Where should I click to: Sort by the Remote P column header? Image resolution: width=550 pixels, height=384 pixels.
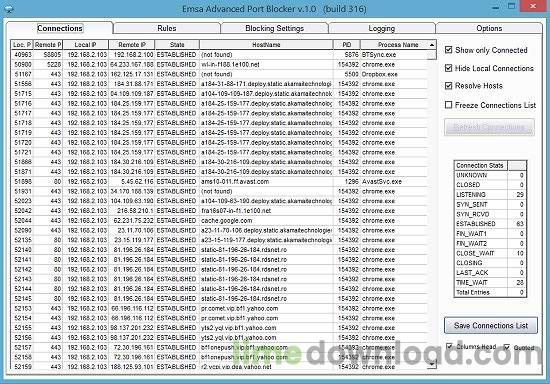coord(48,45)
